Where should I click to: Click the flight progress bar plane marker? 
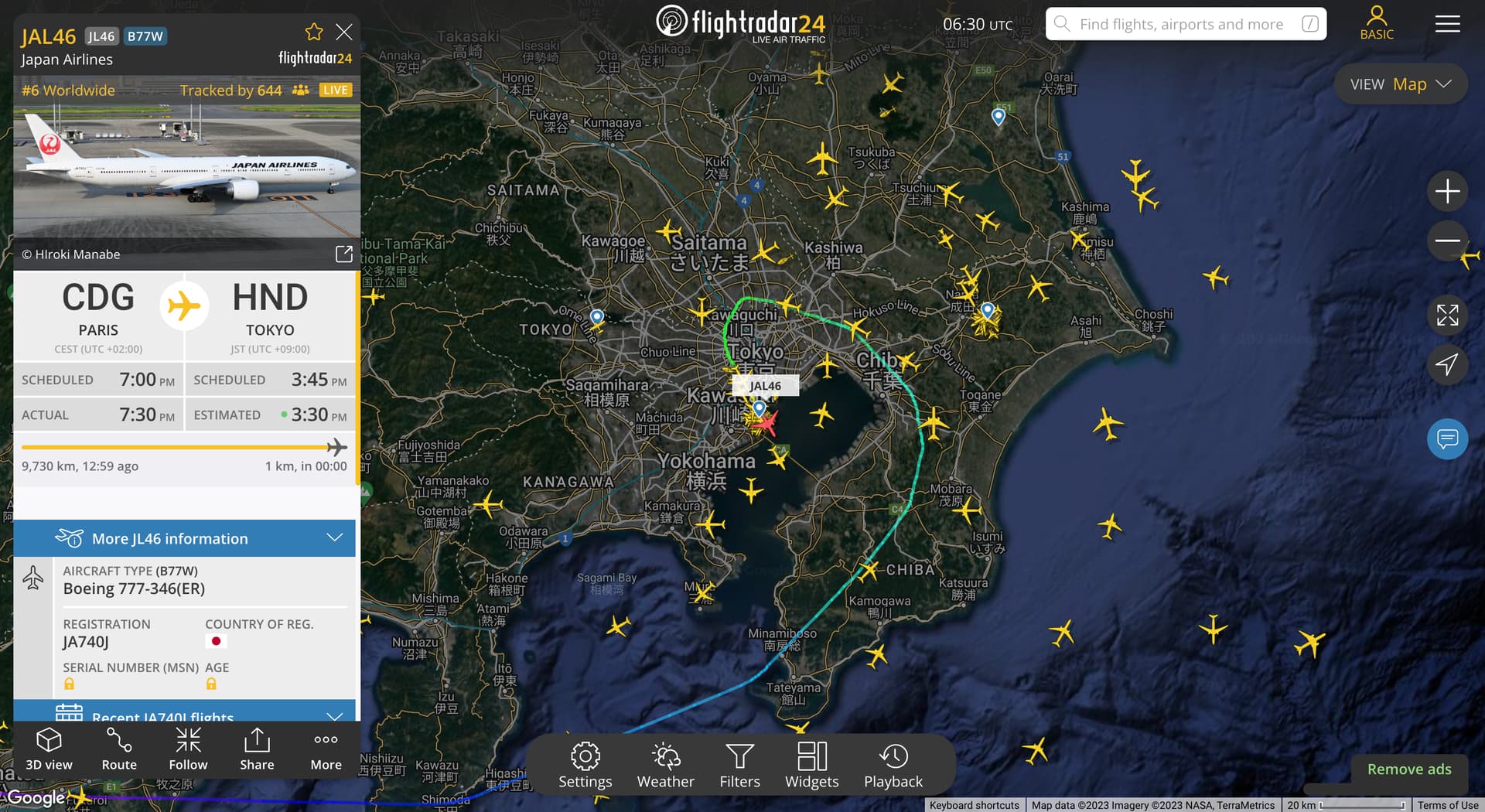336,447
